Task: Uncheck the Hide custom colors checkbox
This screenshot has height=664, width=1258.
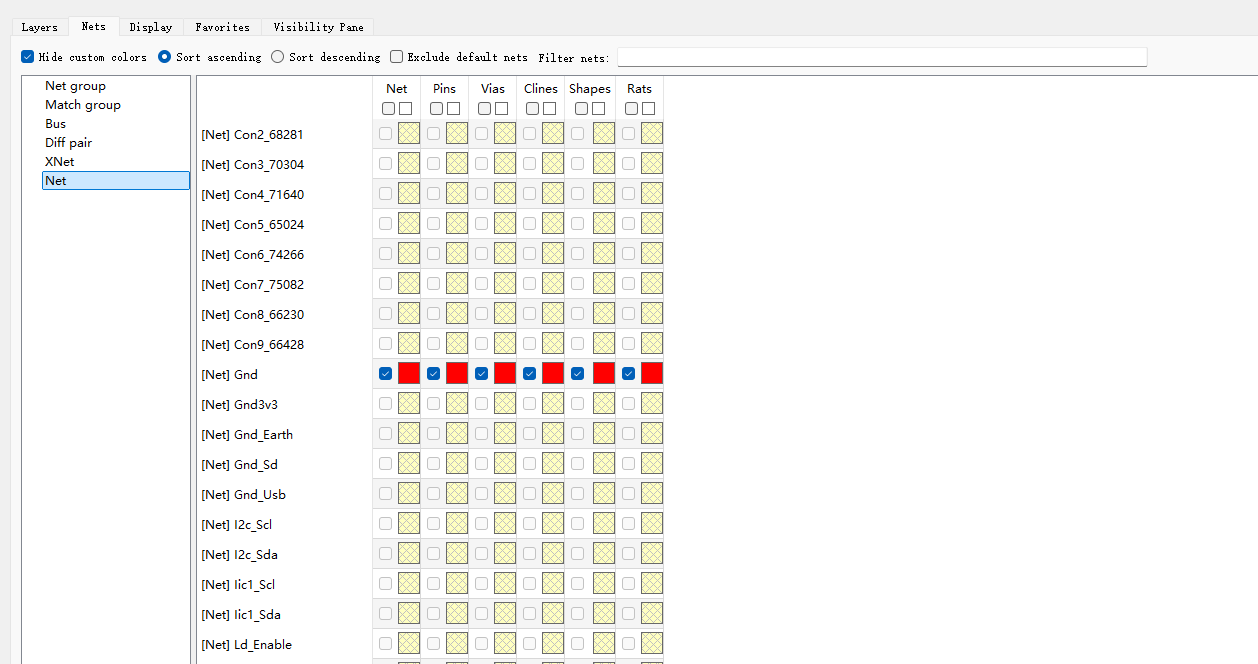Action: point(28,57)
